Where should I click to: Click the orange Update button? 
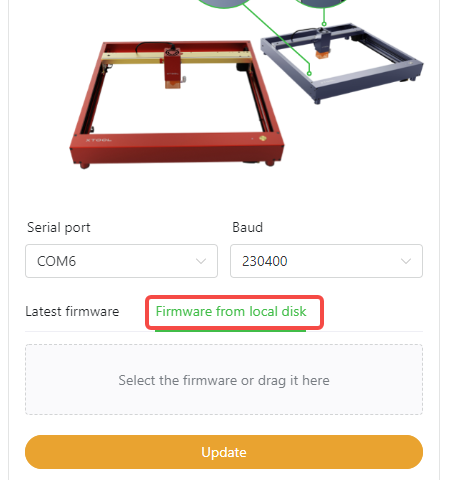pos(224,452)
